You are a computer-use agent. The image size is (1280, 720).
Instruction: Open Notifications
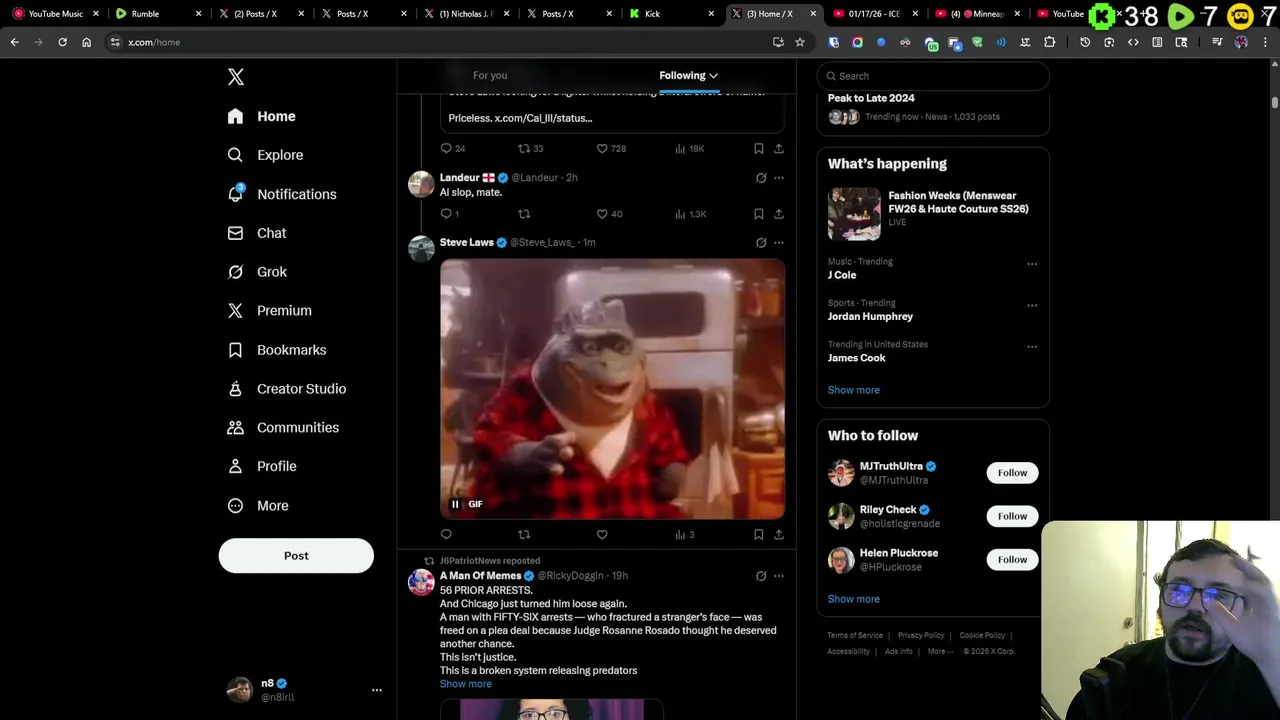click(x=282, y=194)
